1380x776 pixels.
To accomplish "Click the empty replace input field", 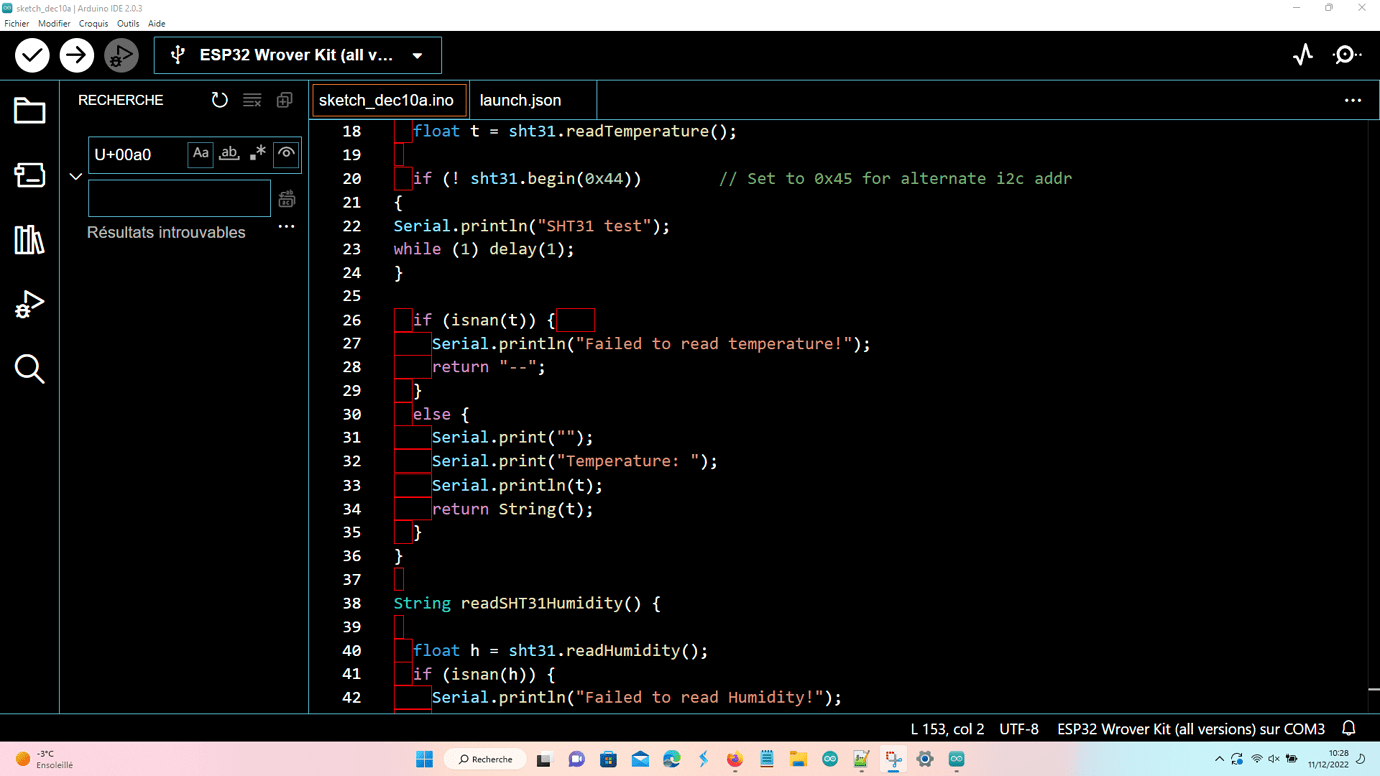I will [x=179, y=199].
